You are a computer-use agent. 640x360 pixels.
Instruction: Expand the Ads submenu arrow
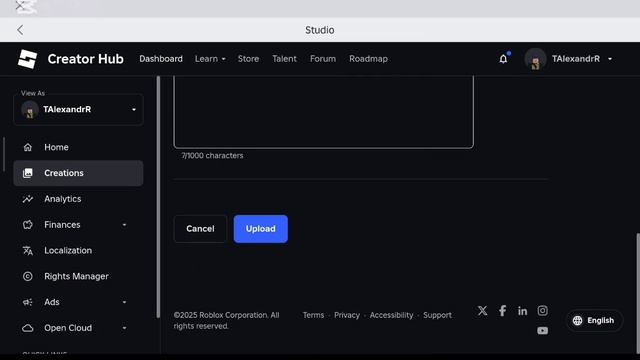pyautogui.click(x=124, y=302)
